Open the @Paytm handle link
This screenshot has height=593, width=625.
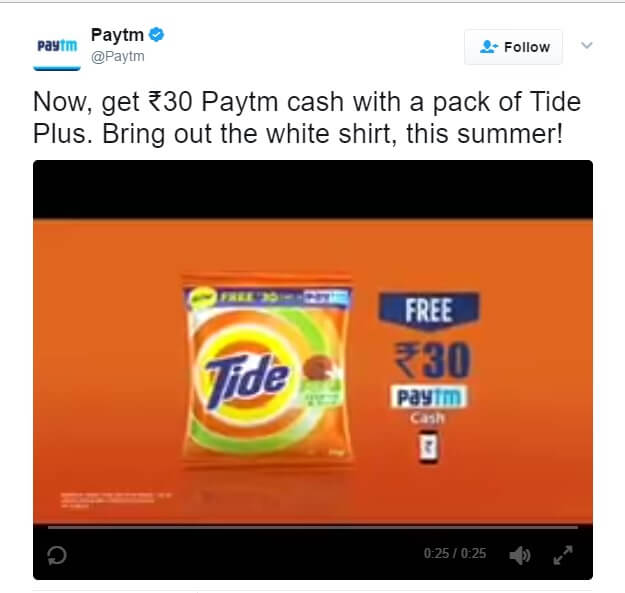point(118,56)
